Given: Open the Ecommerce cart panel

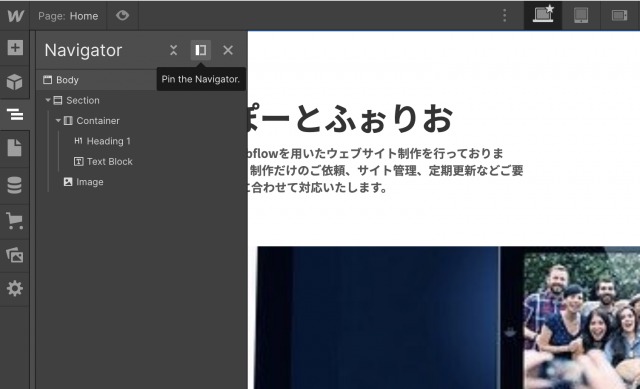Looking at the screenshot, I should coord(15,220).
